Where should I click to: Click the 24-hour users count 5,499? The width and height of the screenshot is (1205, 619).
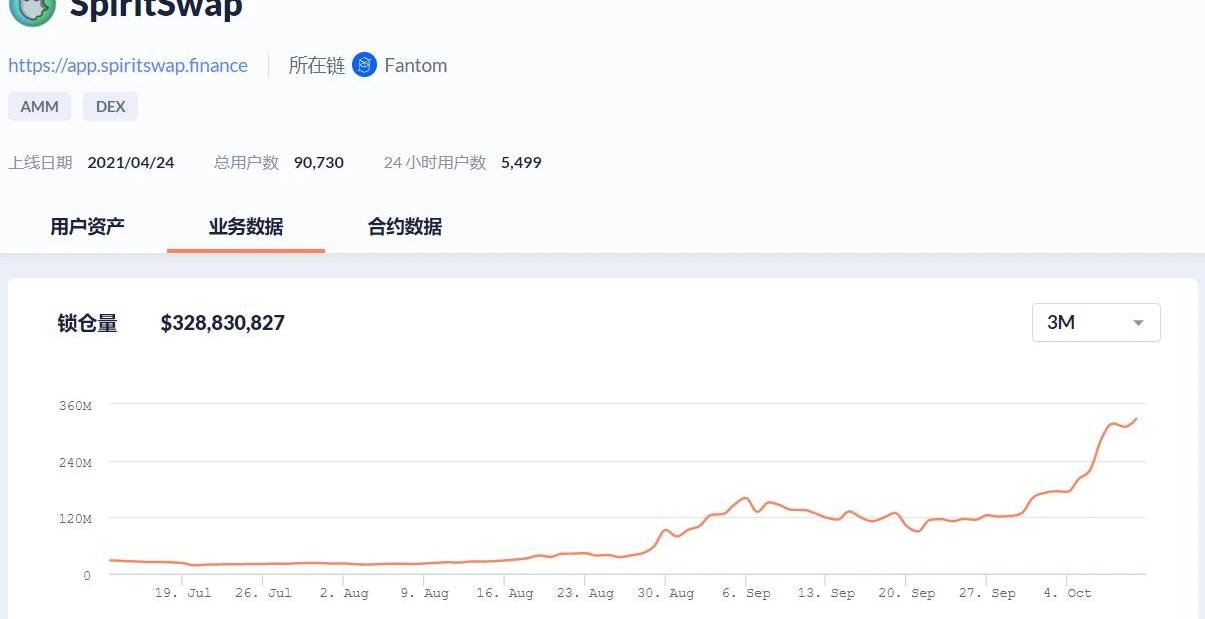(521, 163)
